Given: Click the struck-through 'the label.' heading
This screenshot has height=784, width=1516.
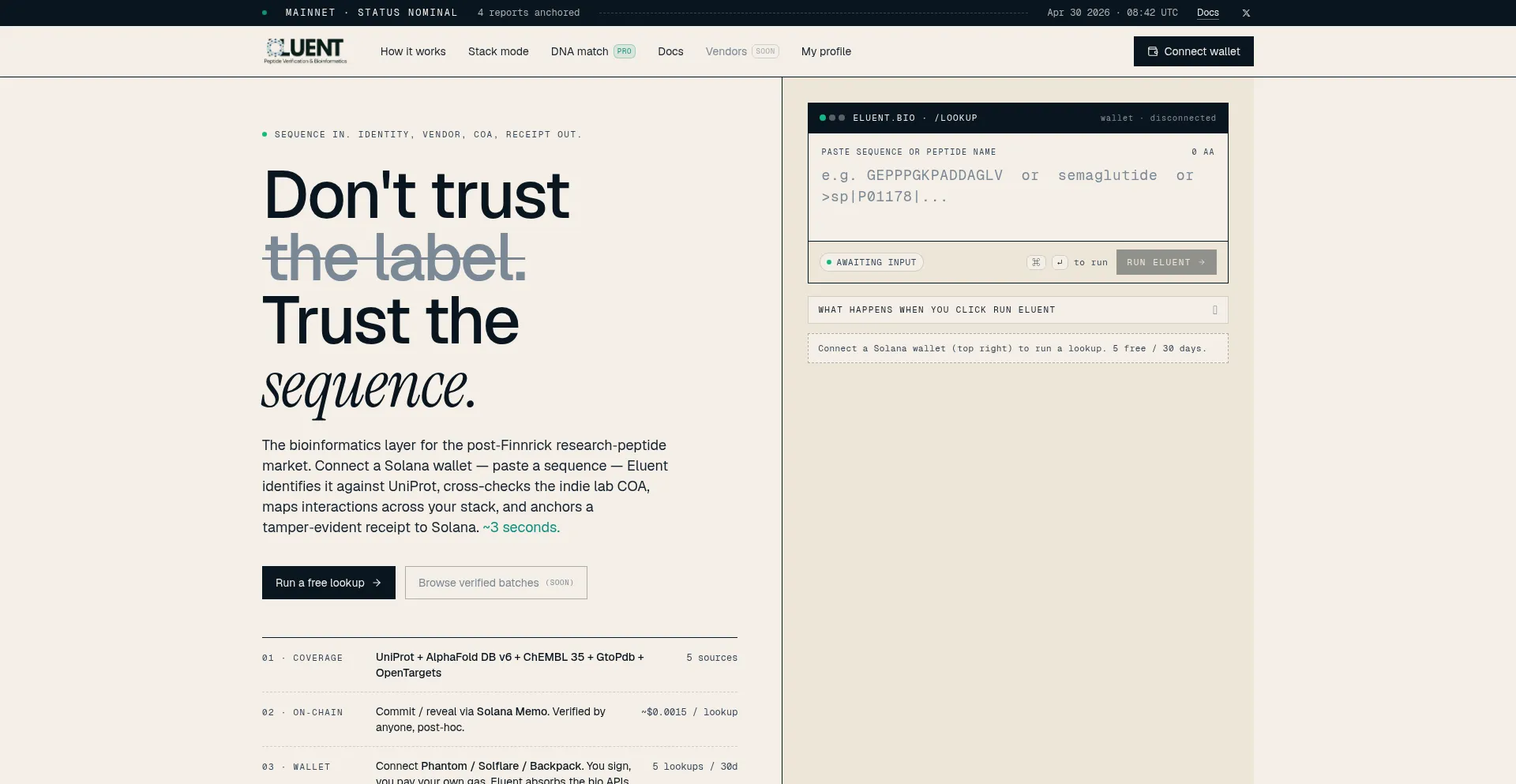Looking at the screenshot, I should [395, 257].
